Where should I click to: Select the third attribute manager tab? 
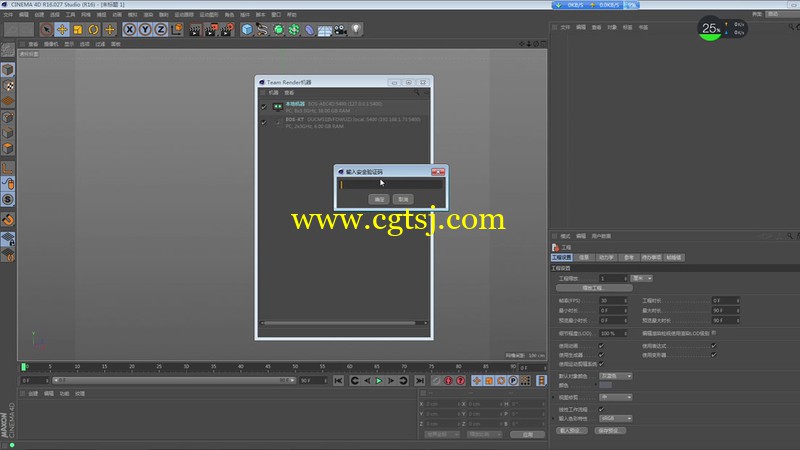606,258
